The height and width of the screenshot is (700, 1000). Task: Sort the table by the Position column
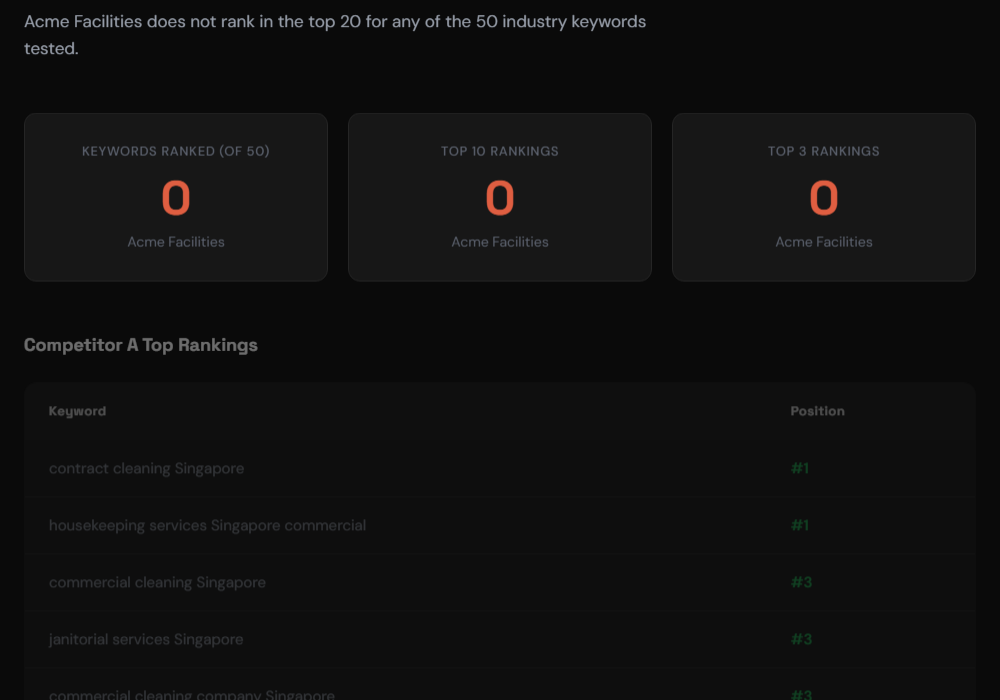click(x=818, y=410)
